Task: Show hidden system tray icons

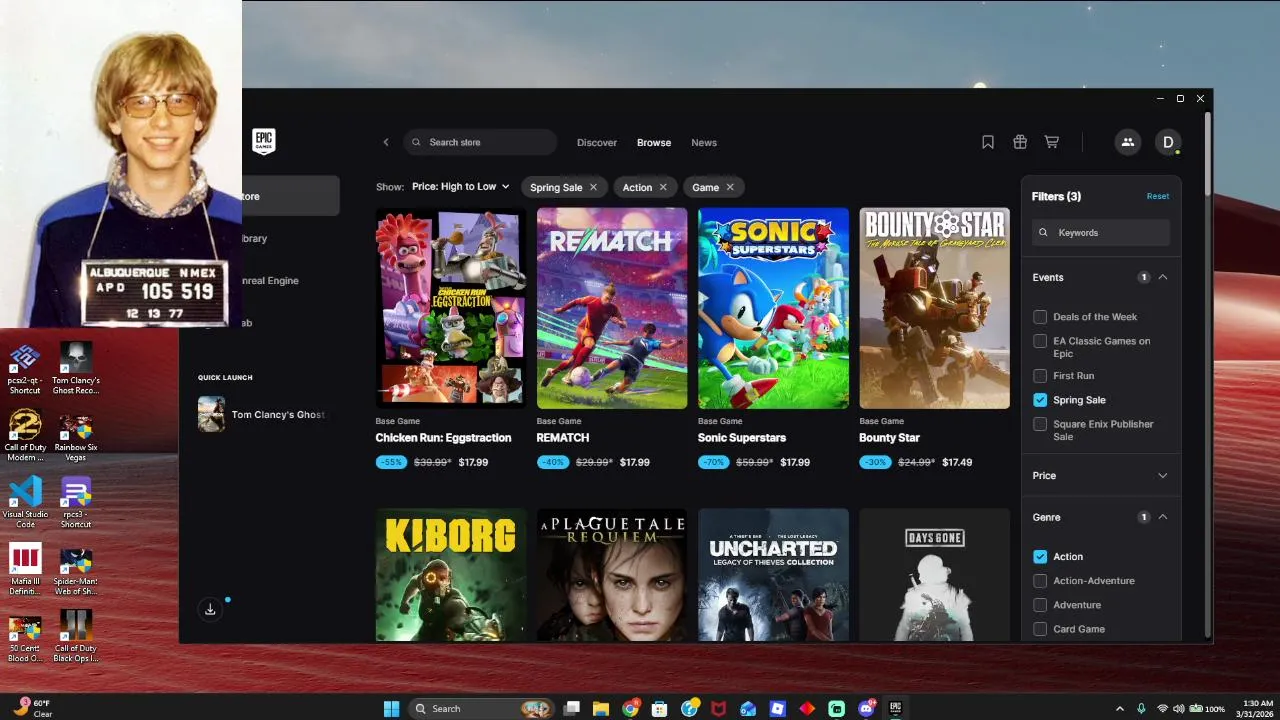Action: [1119, 708]
